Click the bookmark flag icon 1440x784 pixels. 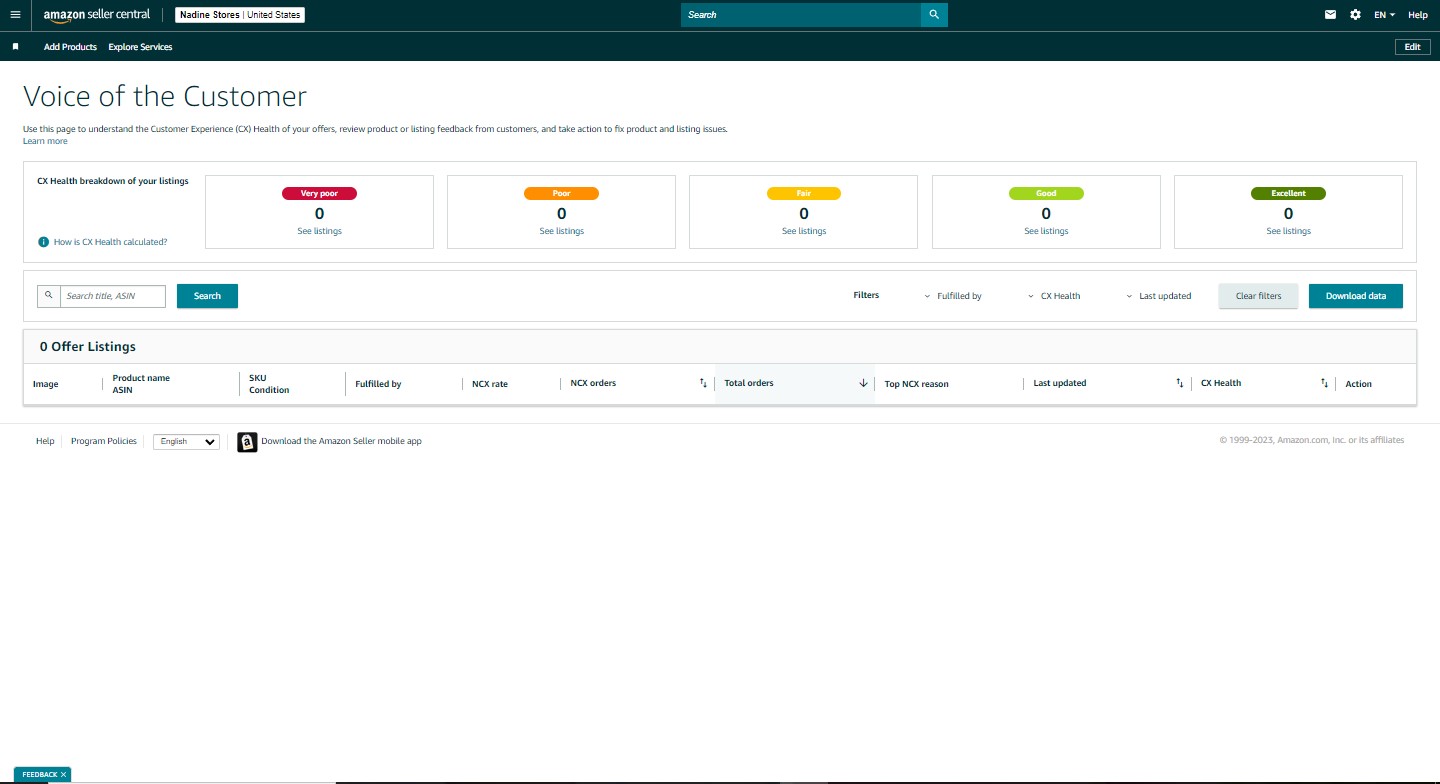click(x=15, y=47)
